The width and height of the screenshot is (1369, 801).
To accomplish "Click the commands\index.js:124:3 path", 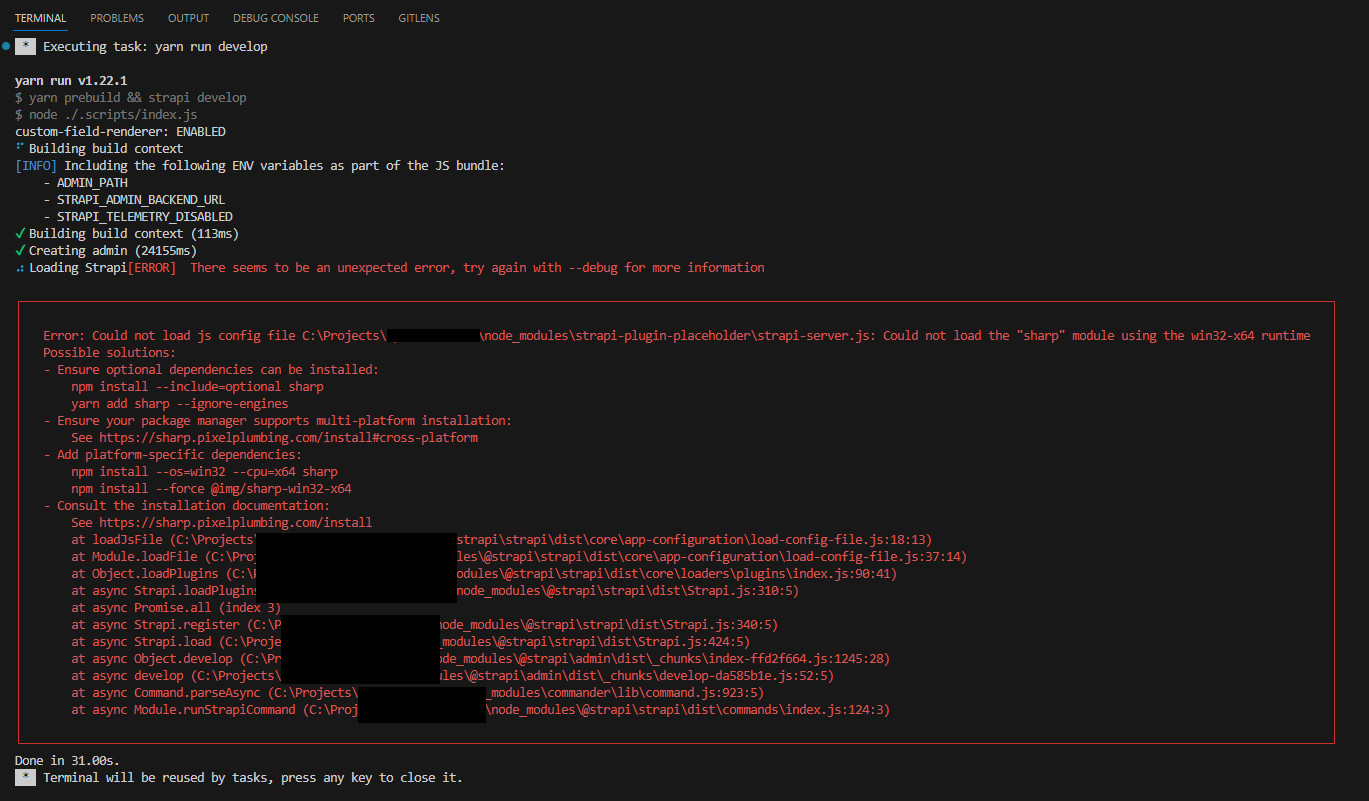I will tap(688, 709).
